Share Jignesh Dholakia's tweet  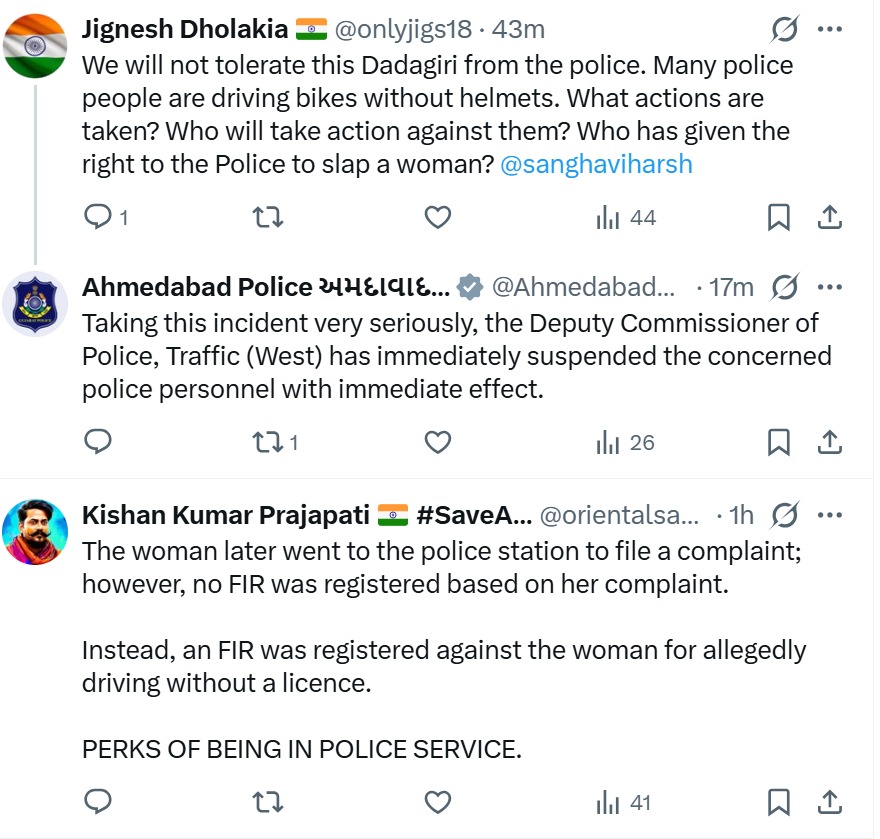tap(829, 217)
